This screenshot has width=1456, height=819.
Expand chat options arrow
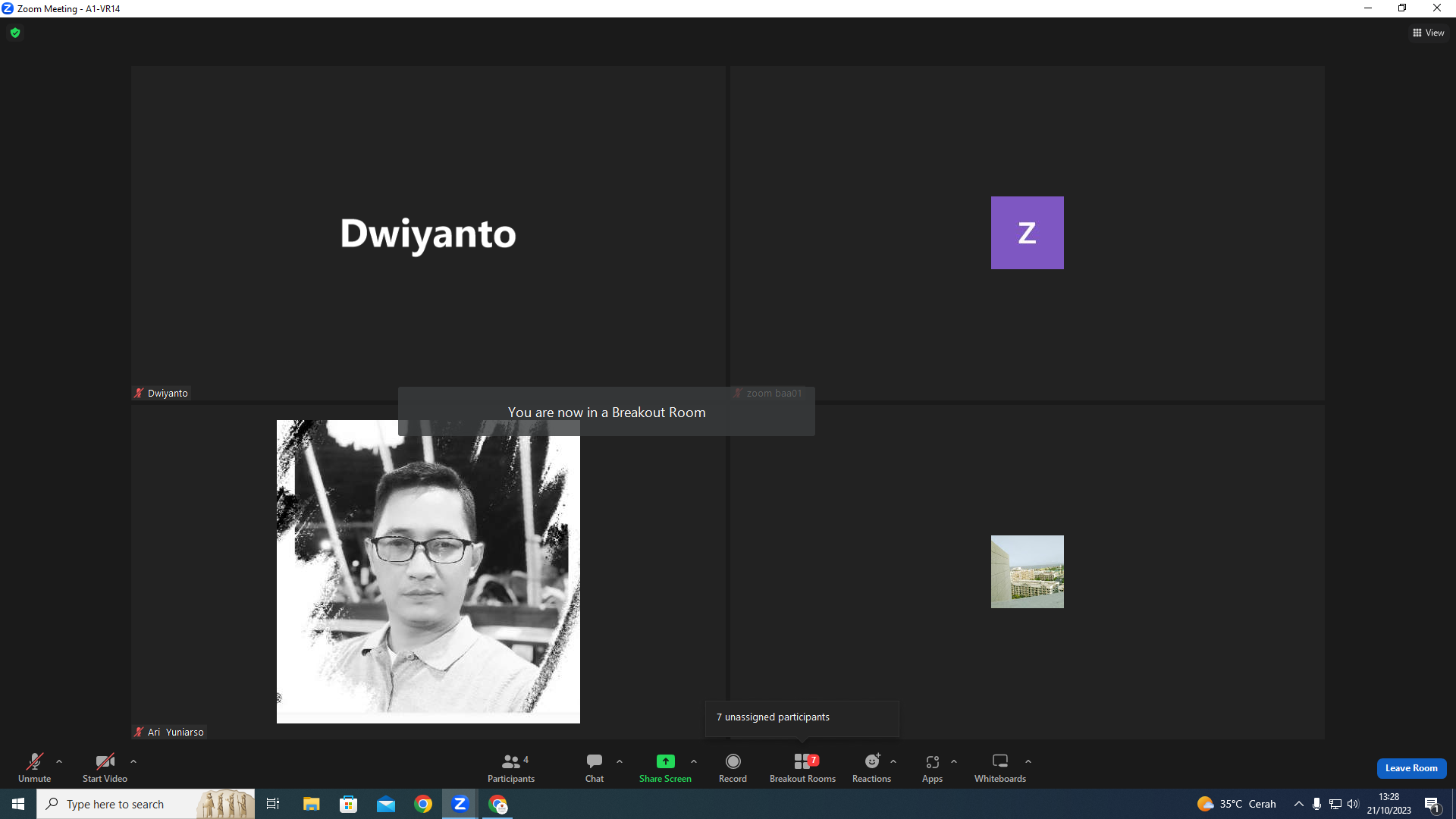pyautogui.click(x=620, y=761)
